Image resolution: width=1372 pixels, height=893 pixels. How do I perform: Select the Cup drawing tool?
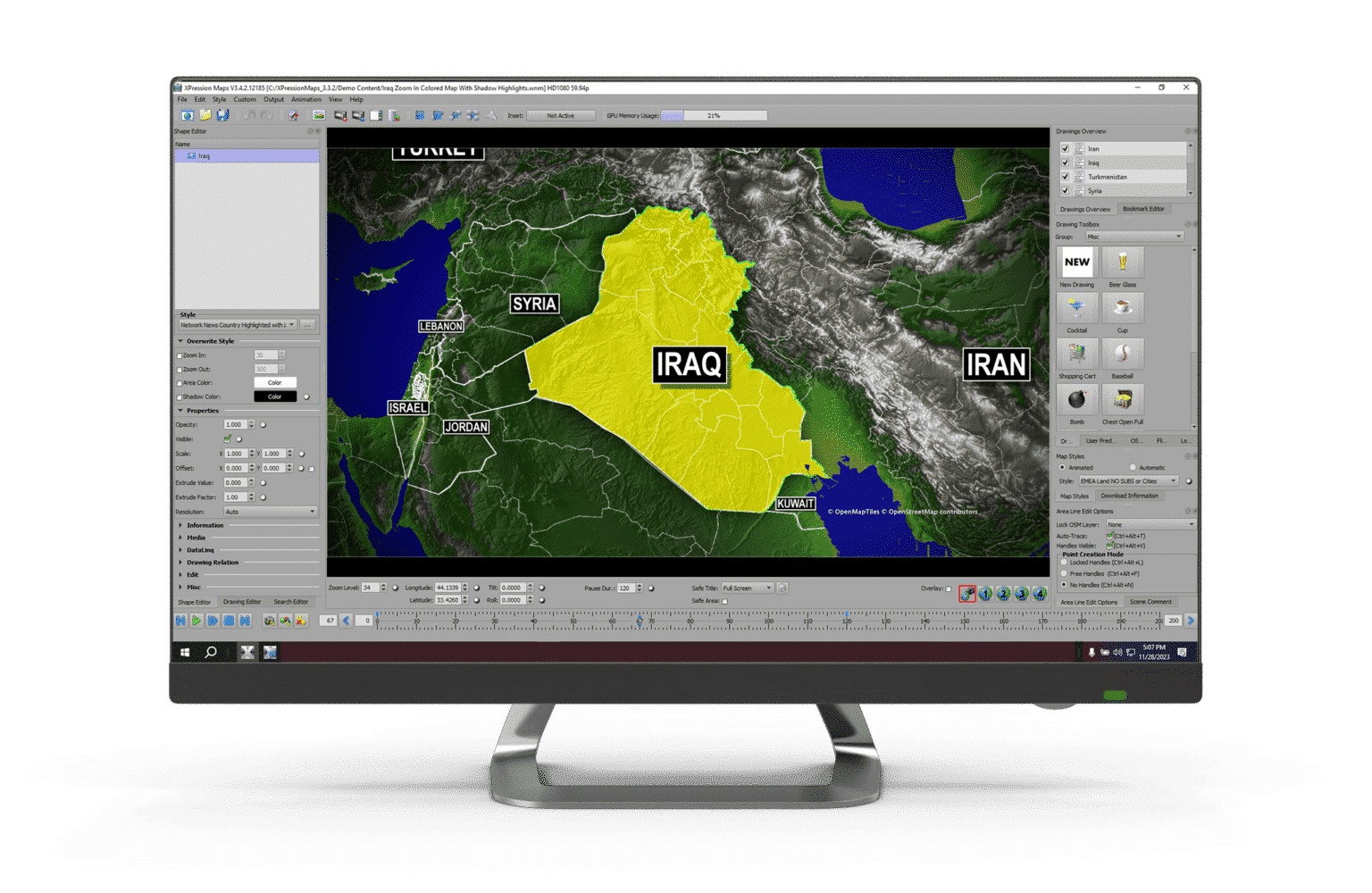click(1123, 307)
